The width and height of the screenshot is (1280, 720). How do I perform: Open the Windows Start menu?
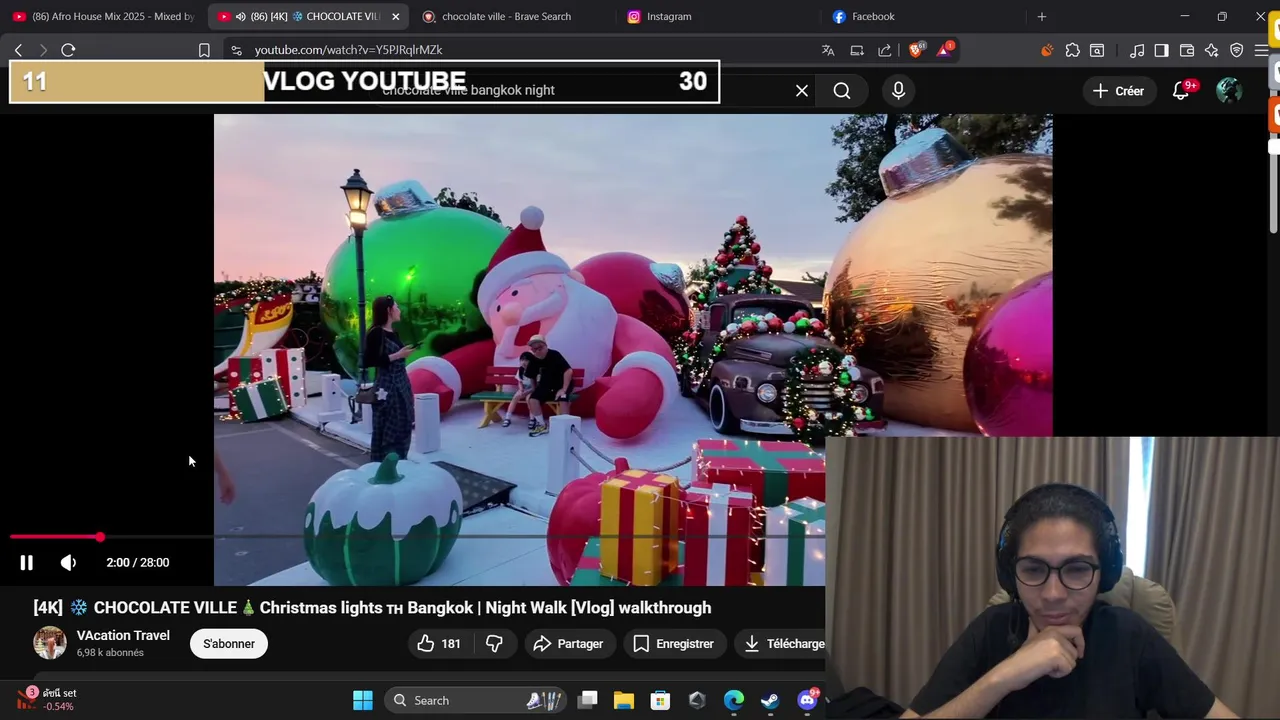point(363,700)
